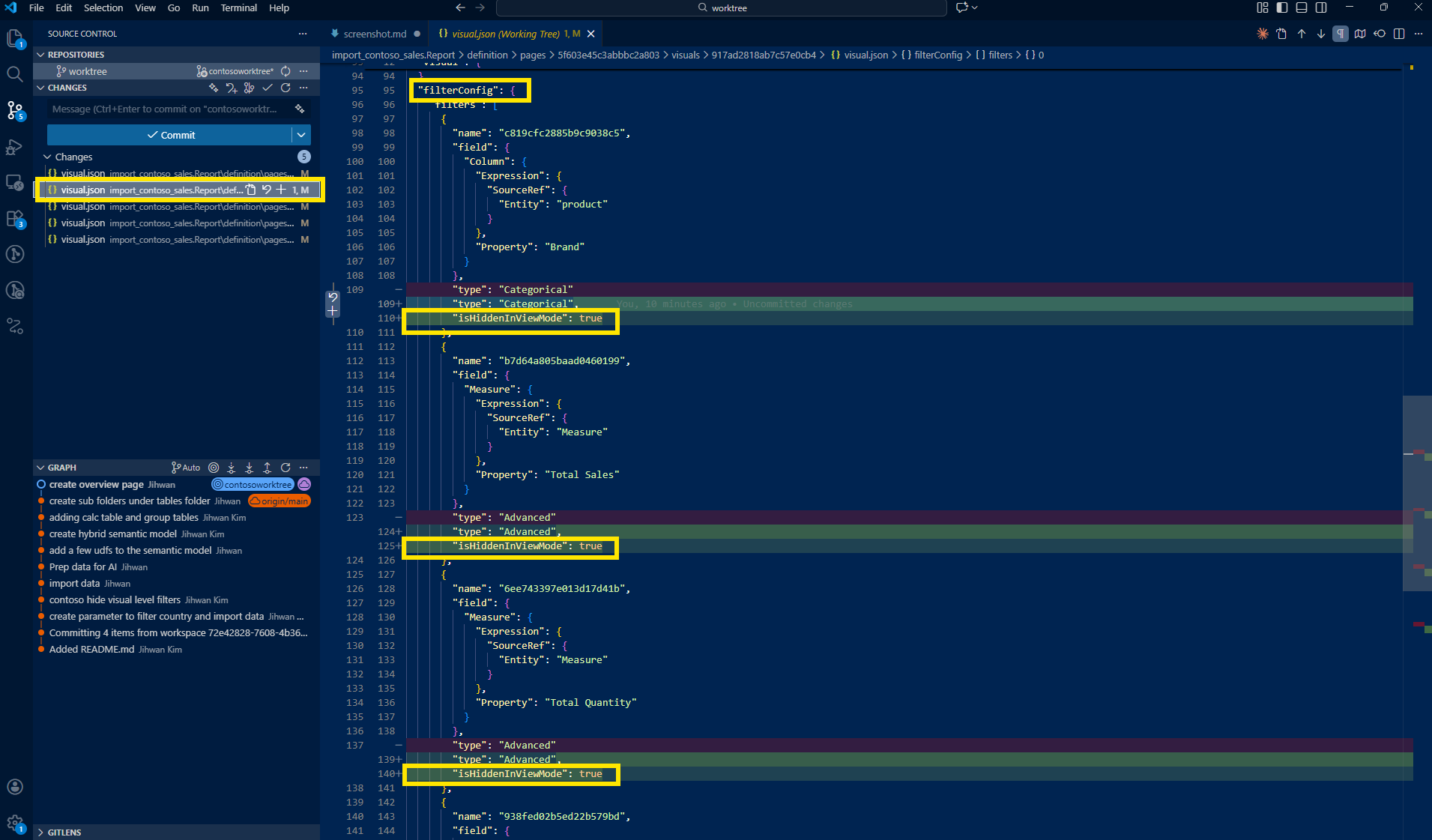Go to next change arrow down
The height and width of the screenshot is (840, 1432).
1321,34
